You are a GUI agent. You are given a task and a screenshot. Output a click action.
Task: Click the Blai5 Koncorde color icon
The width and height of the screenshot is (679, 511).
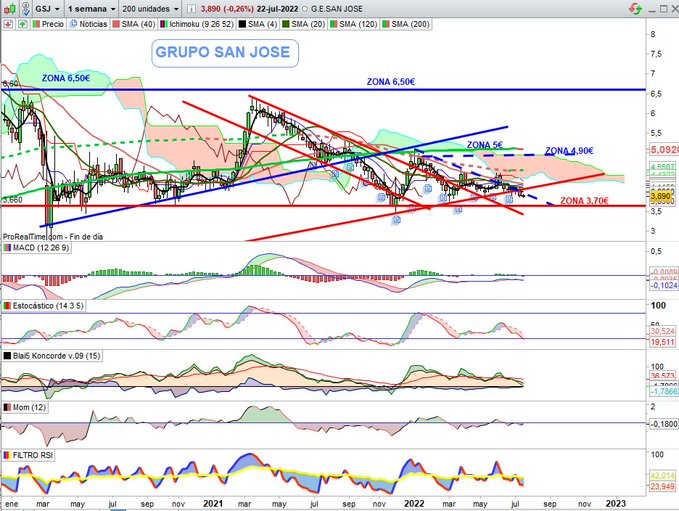point(7,356)
